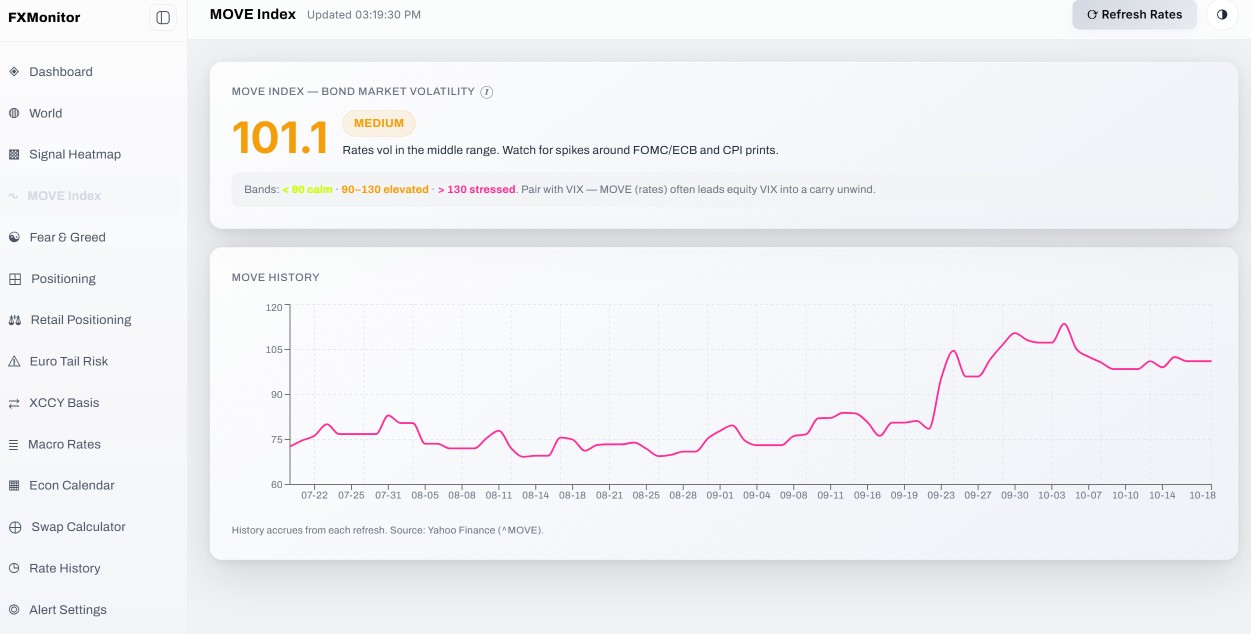This screenshot has width=1251, height=634.
Task: Click the FXMonitor logo text
Action: [44, 17]
